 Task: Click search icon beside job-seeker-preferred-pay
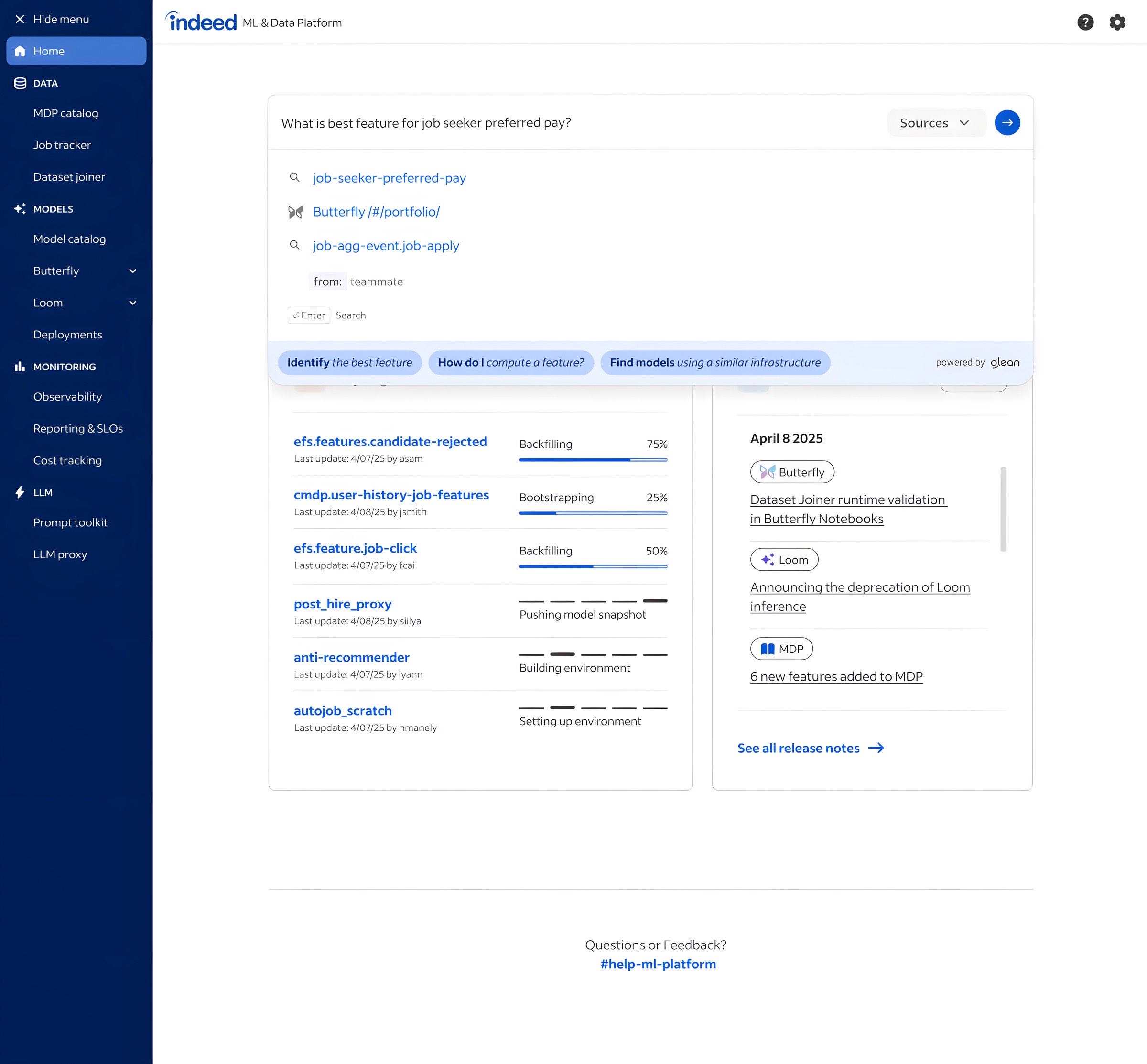[x=294, y=177]
